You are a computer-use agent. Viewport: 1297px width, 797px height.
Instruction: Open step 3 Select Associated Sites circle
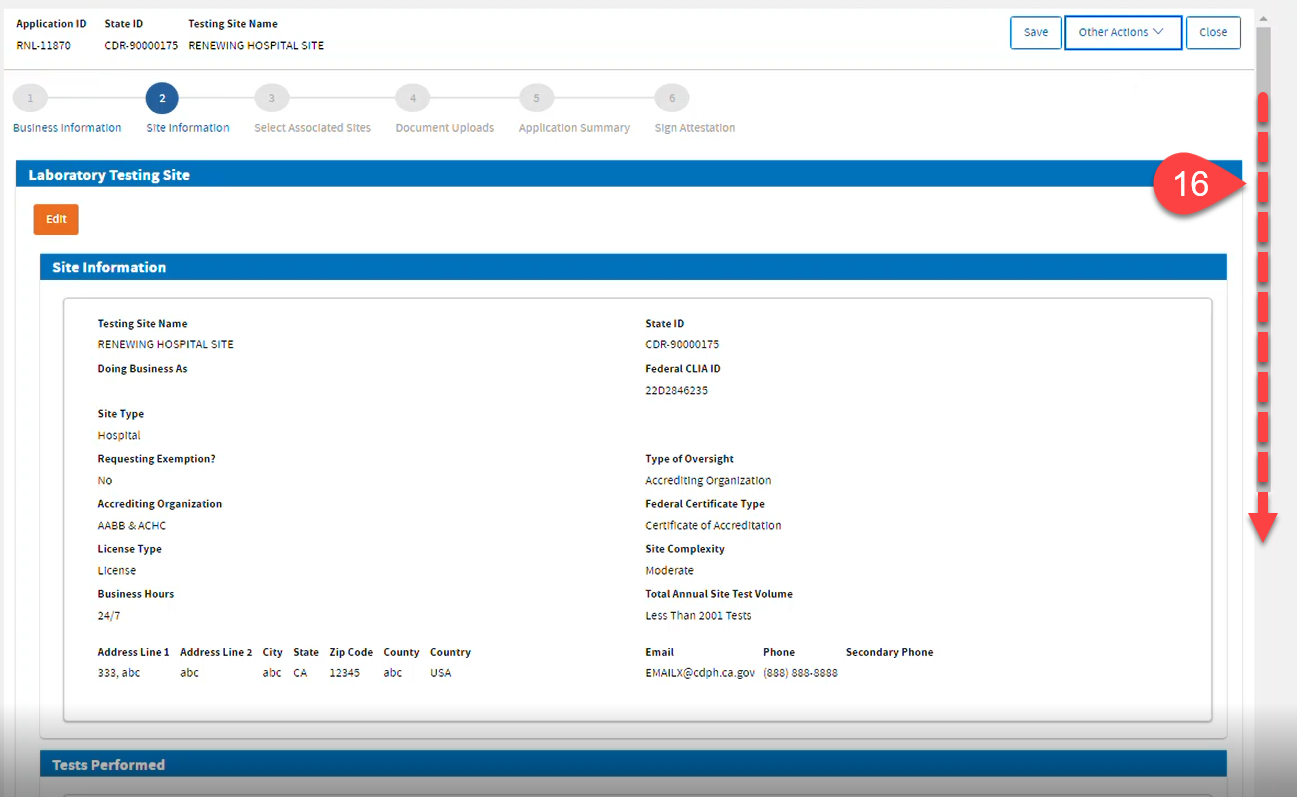[x=271, y=98]
